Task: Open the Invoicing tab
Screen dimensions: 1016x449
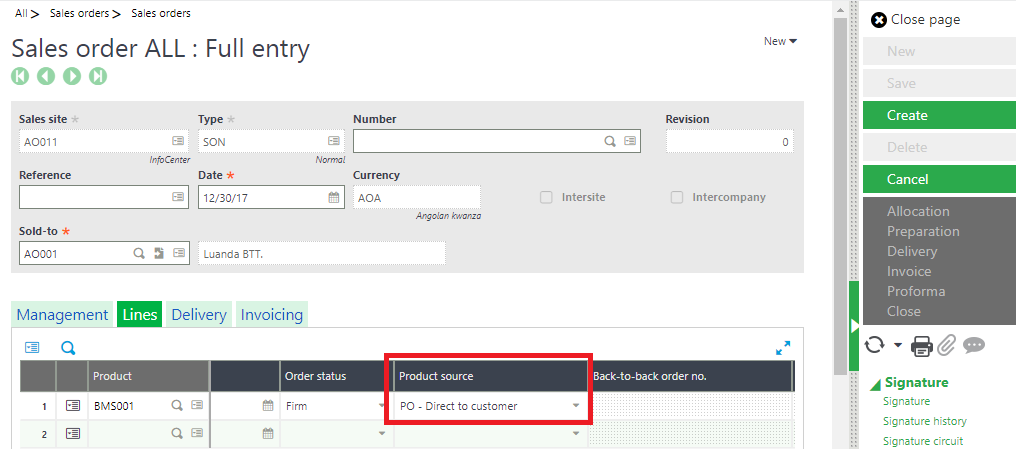Action: (x=271, y=314)
